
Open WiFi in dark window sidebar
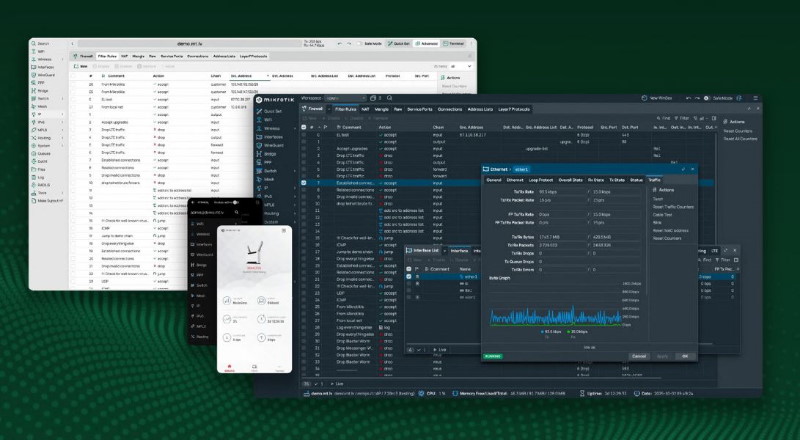click(x=265, y=120)
